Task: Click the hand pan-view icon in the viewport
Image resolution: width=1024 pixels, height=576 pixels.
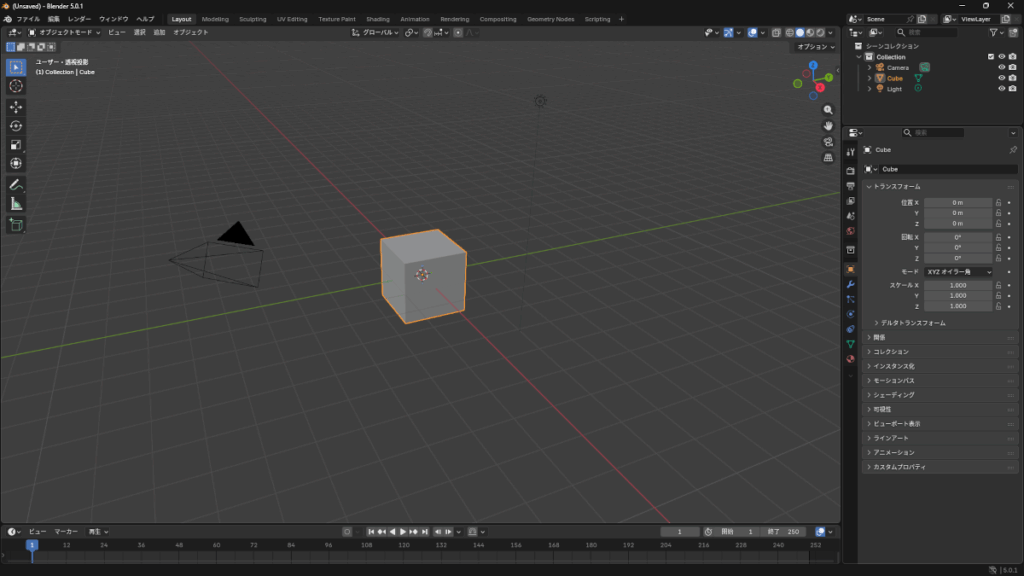Action: 828,126
